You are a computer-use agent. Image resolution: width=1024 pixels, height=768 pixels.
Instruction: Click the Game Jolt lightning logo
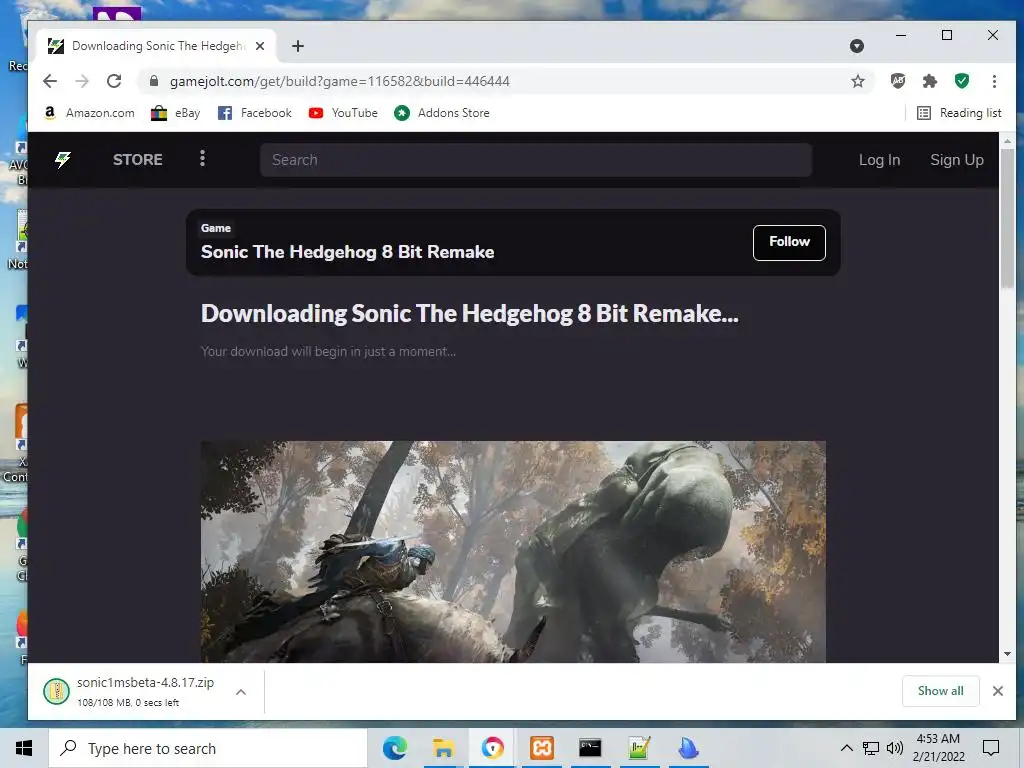(x=63, y=159)
